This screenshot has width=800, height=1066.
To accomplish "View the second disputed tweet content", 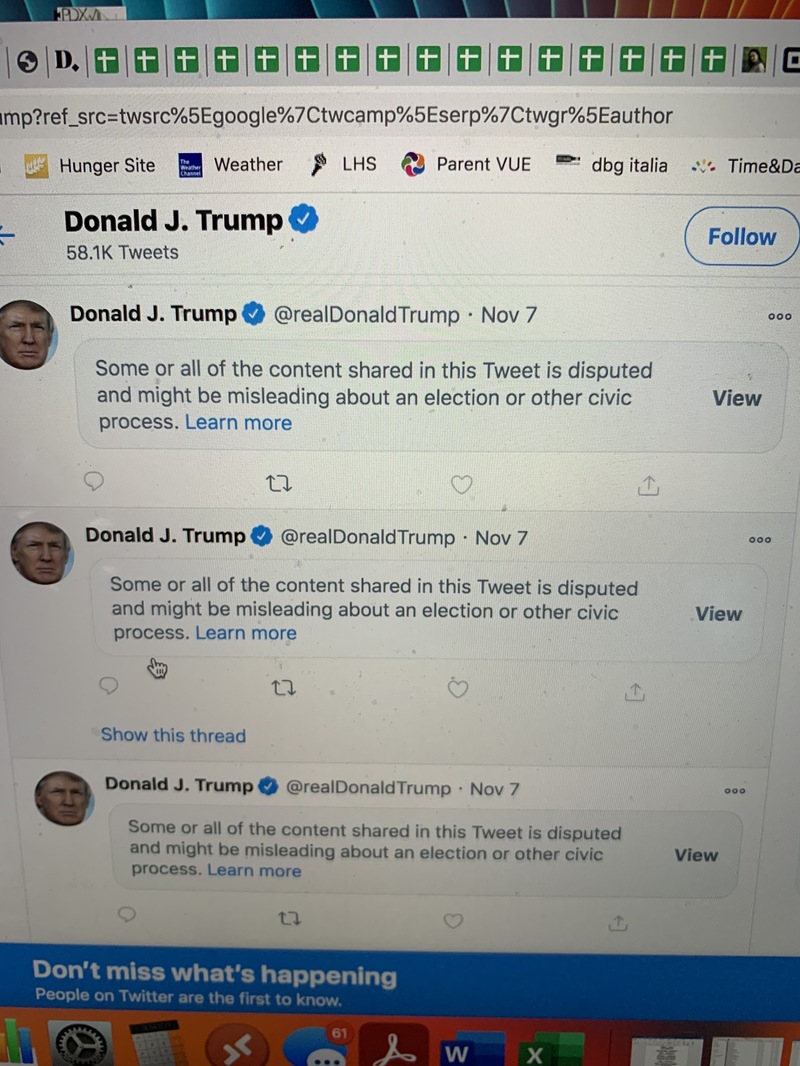I will tap(718, 614).
